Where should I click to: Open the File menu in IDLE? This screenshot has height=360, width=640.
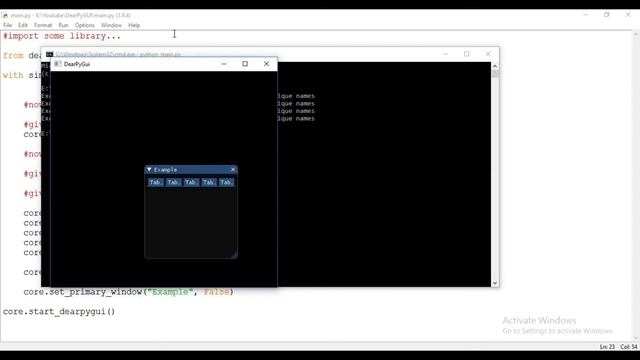pos(7,25)
